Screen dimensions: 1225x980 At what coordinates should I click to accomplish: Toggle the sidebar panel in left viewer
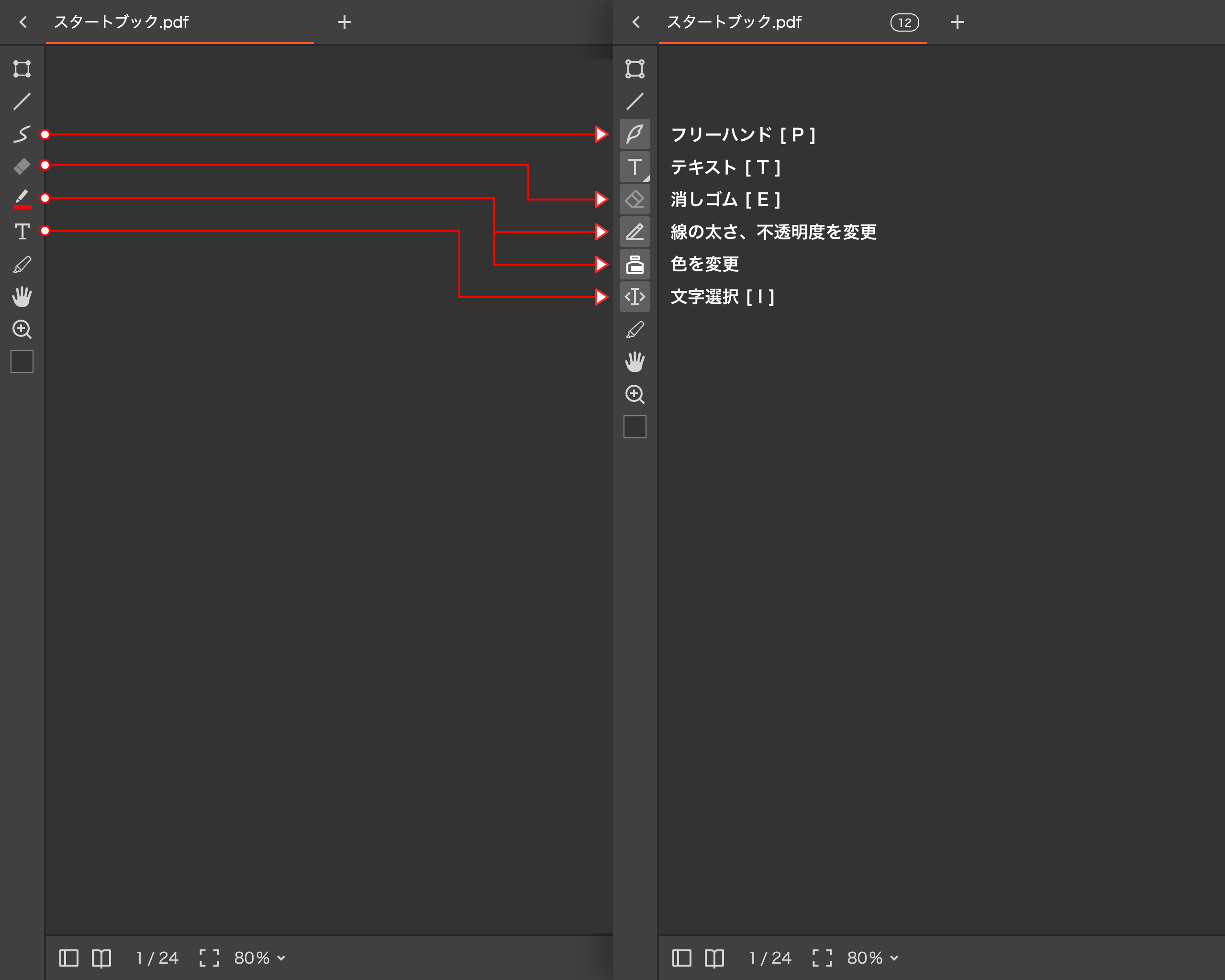coord(69,958)
